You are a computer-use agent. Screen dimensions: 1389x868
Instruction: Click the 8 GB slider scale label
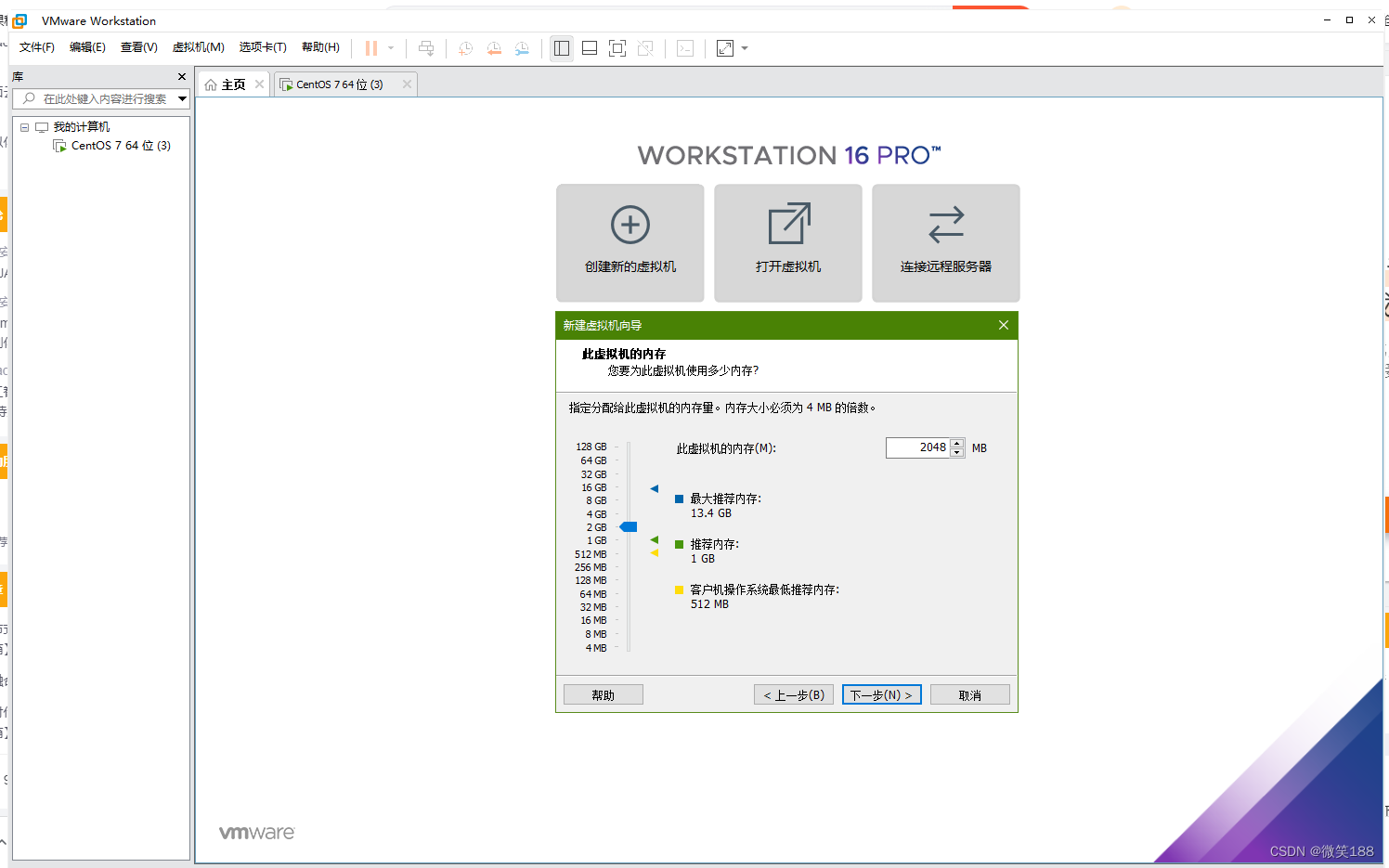point(596,501)
